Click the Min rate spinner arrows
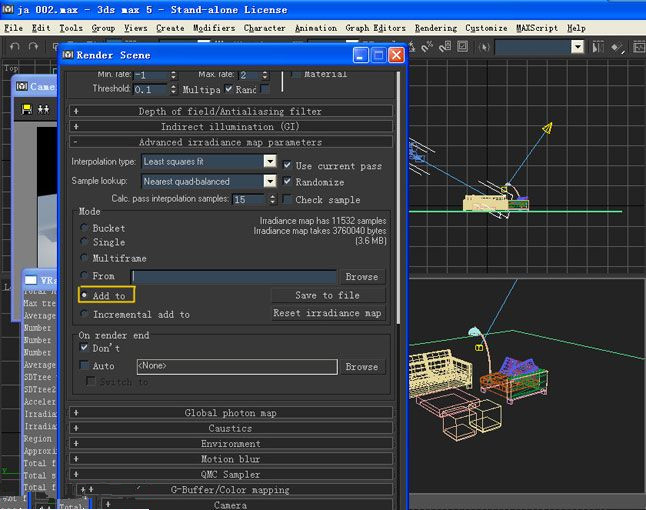This screenshot has width=646, height=510. click(x=173, y=75)
